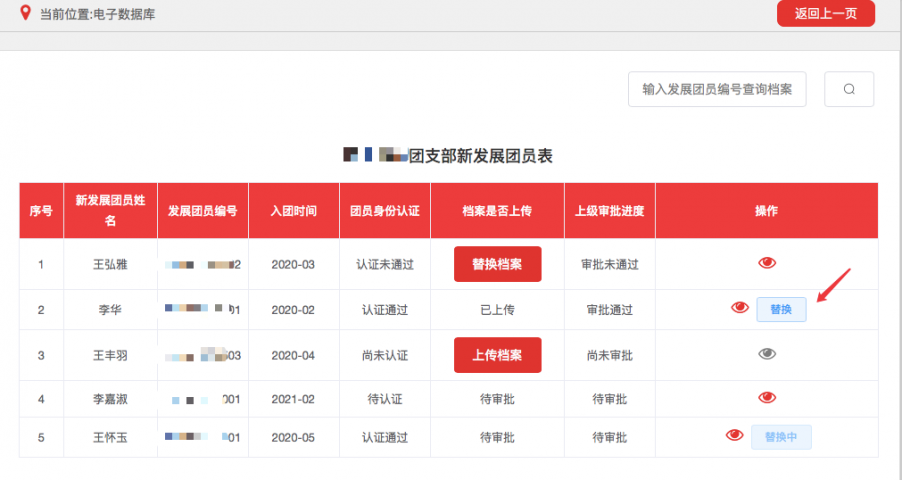Image resolution: width=902 pixels, height=480 pixels.
Task: Click eye icon in 李华's row
Action: click(740, 308)
